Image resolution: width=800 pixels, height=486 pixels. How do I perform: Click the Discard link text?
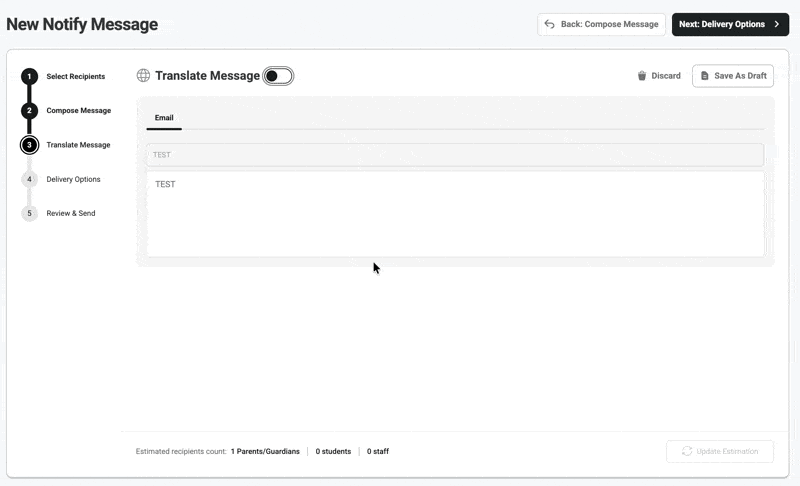point(666,75)
